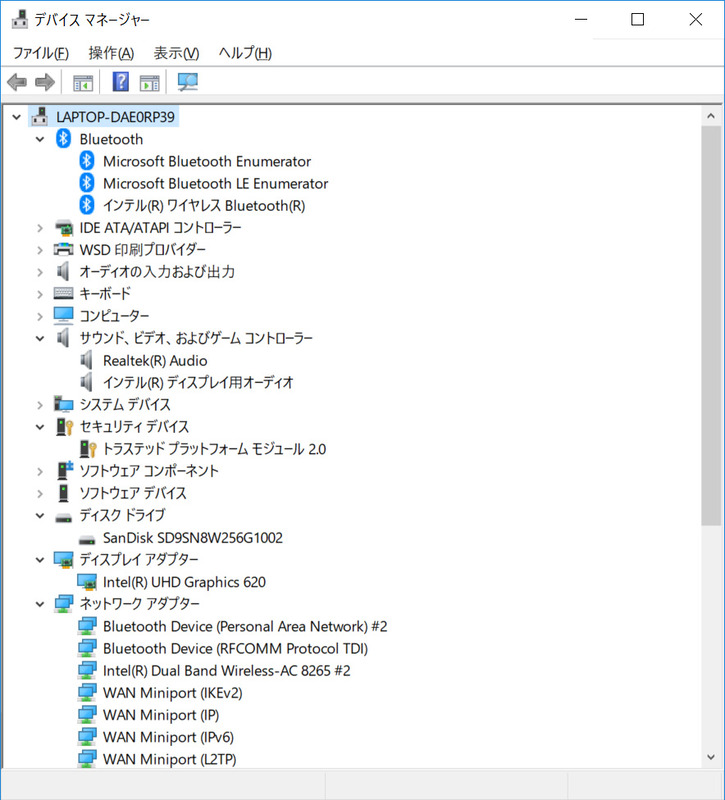Click the printer icon of WSD 印刷プロバイダー
Viewport: 725px width, 800px height.
64,249
